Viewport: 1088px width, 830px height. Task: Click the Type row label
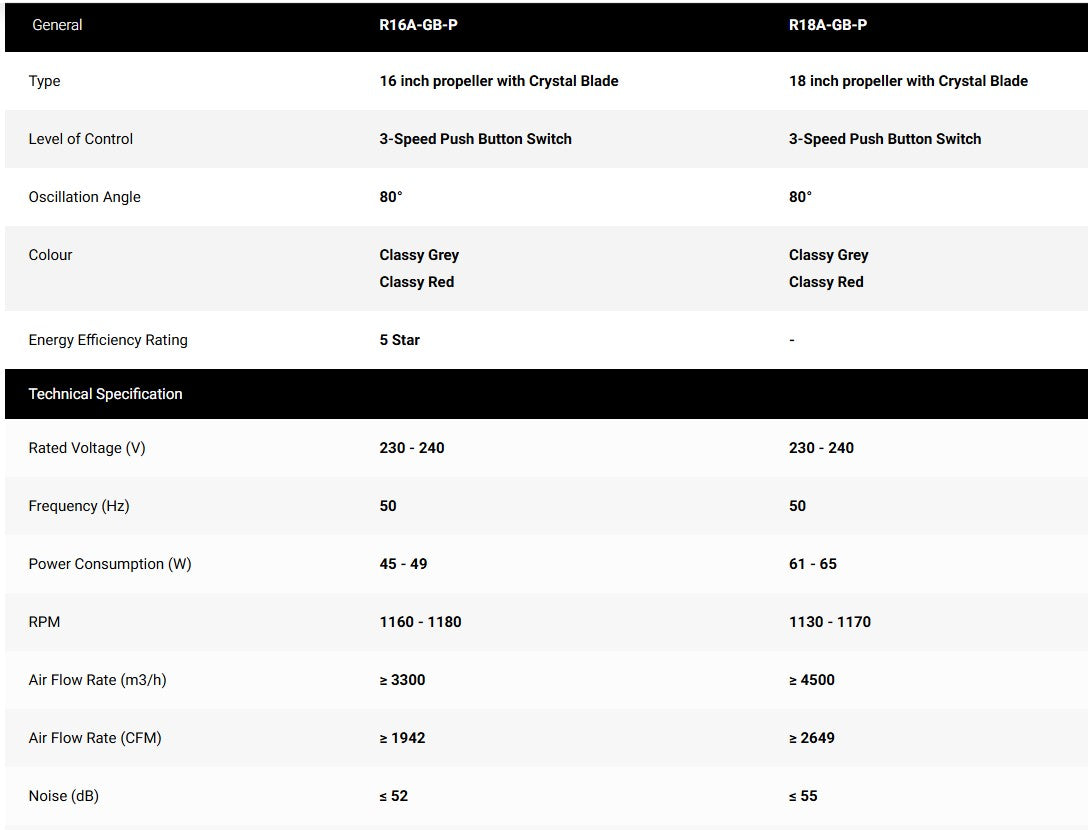44,81
